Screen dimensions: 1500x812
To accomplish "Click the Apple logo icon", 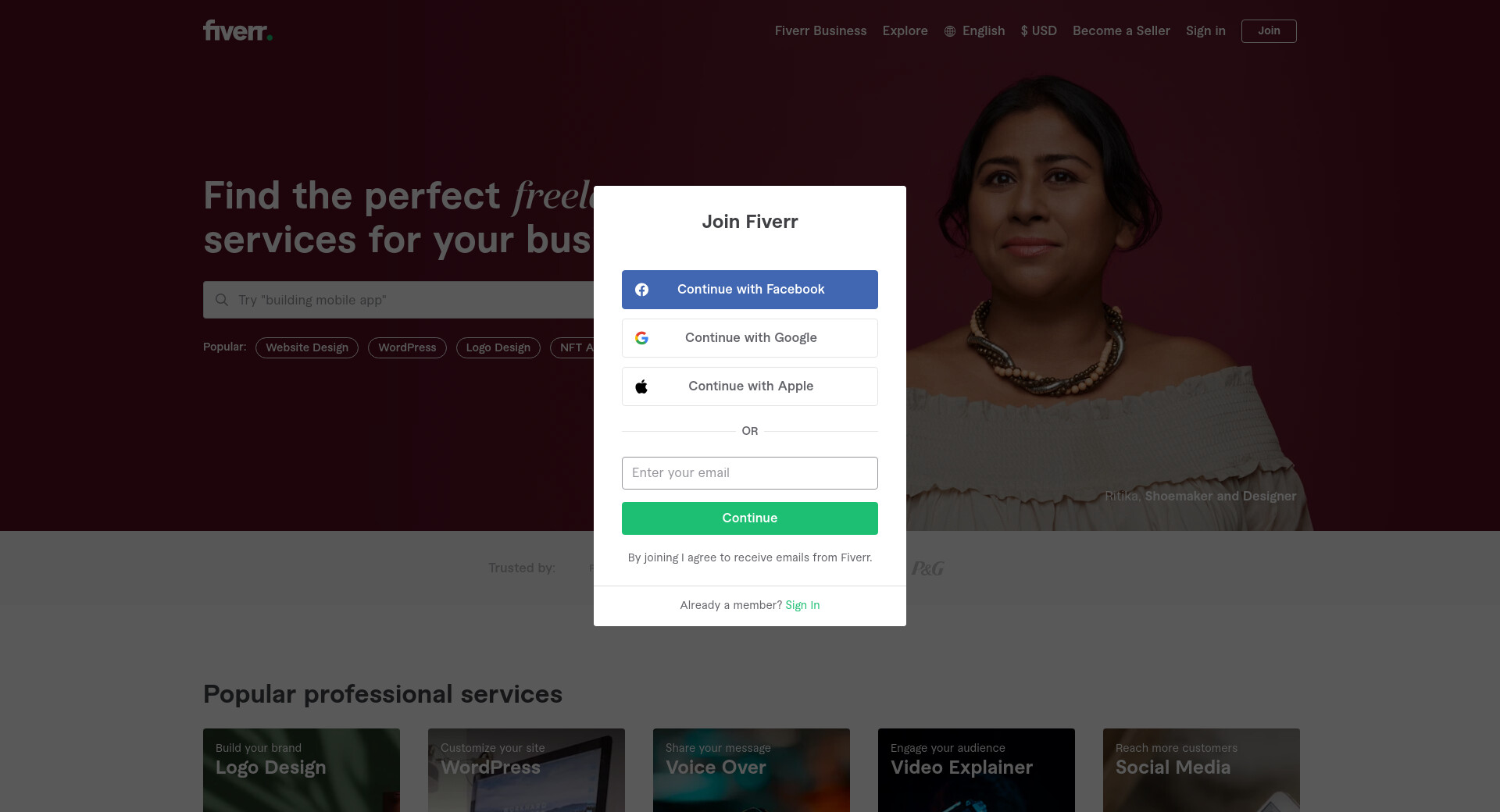I will point(641,386).
